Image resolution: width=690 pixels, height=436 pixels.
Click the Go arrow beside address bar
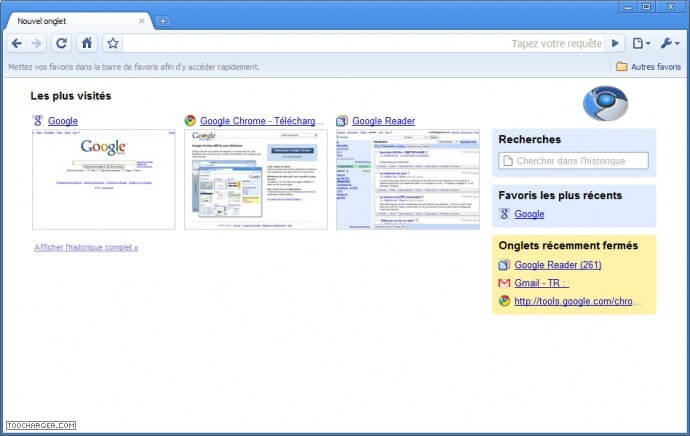(615, 43)
